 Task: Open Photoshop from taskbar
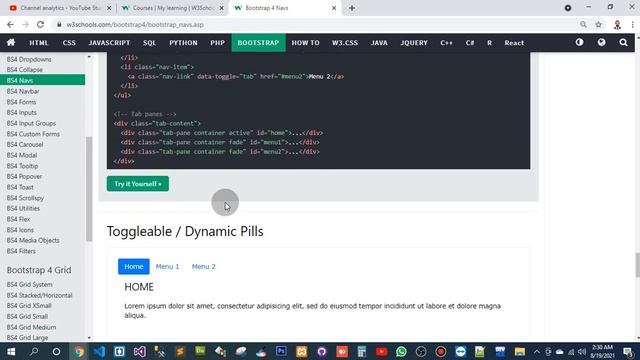281,351
